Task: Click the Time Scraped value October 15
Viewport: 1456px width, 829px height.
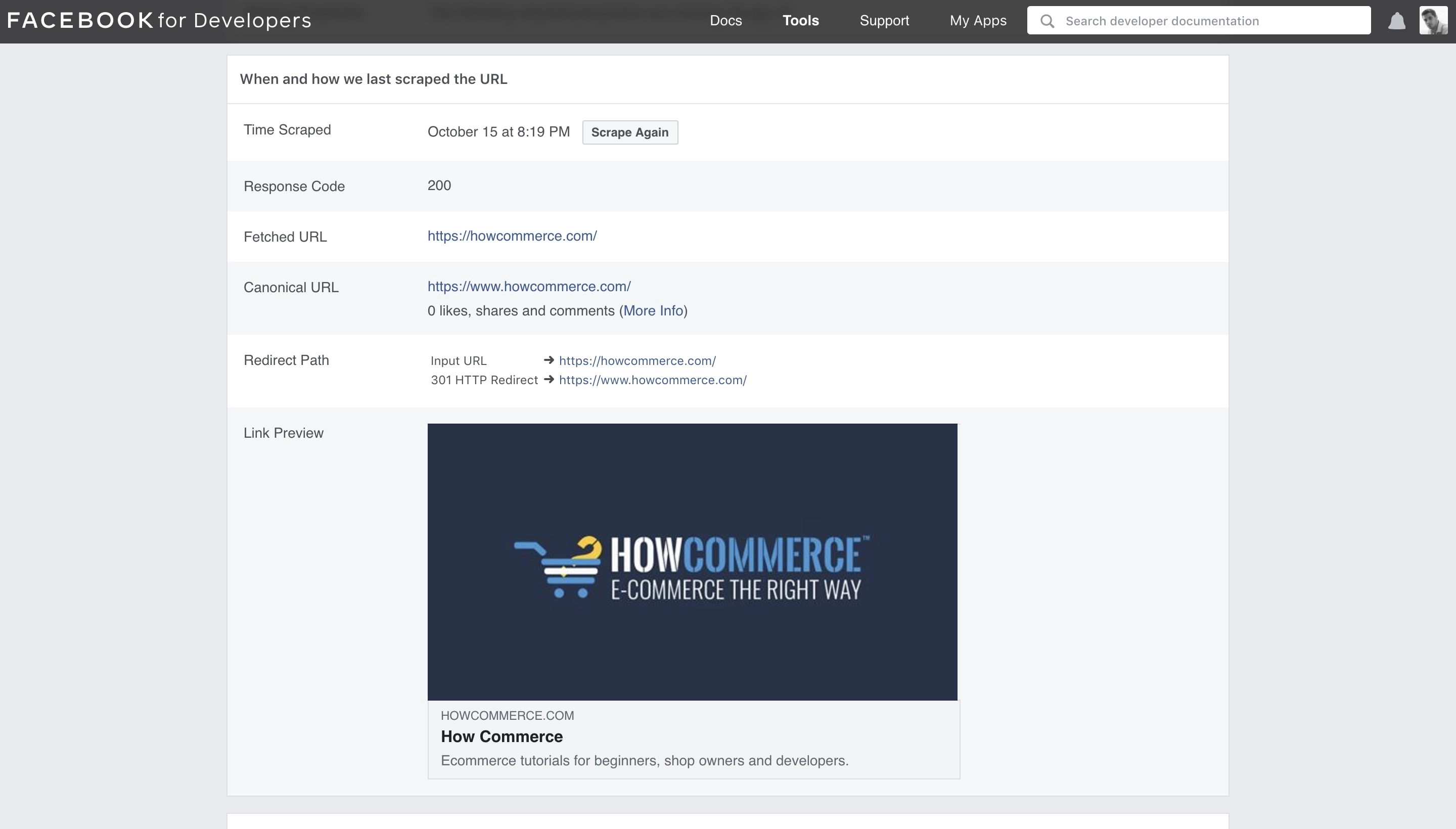Action: [498, 131]
